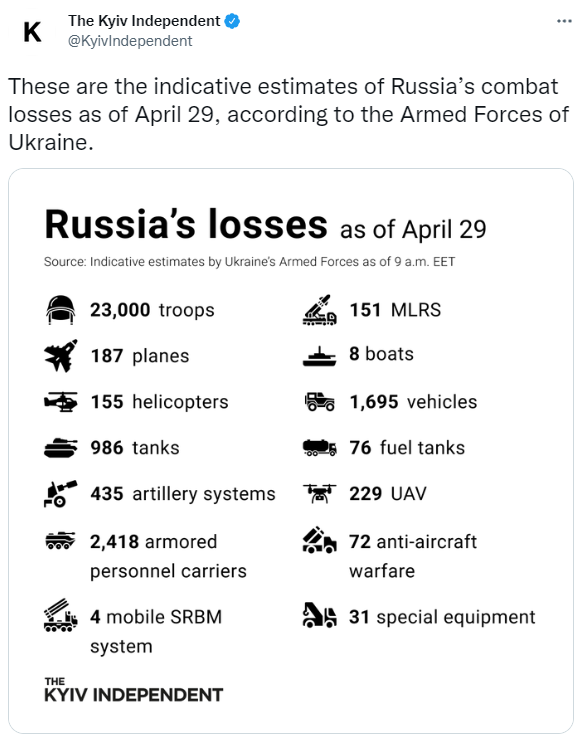The image size is (578, 734).
Task: Click the jeep icon beside 1,695 vehicles
Action: (x=320, y=402)
